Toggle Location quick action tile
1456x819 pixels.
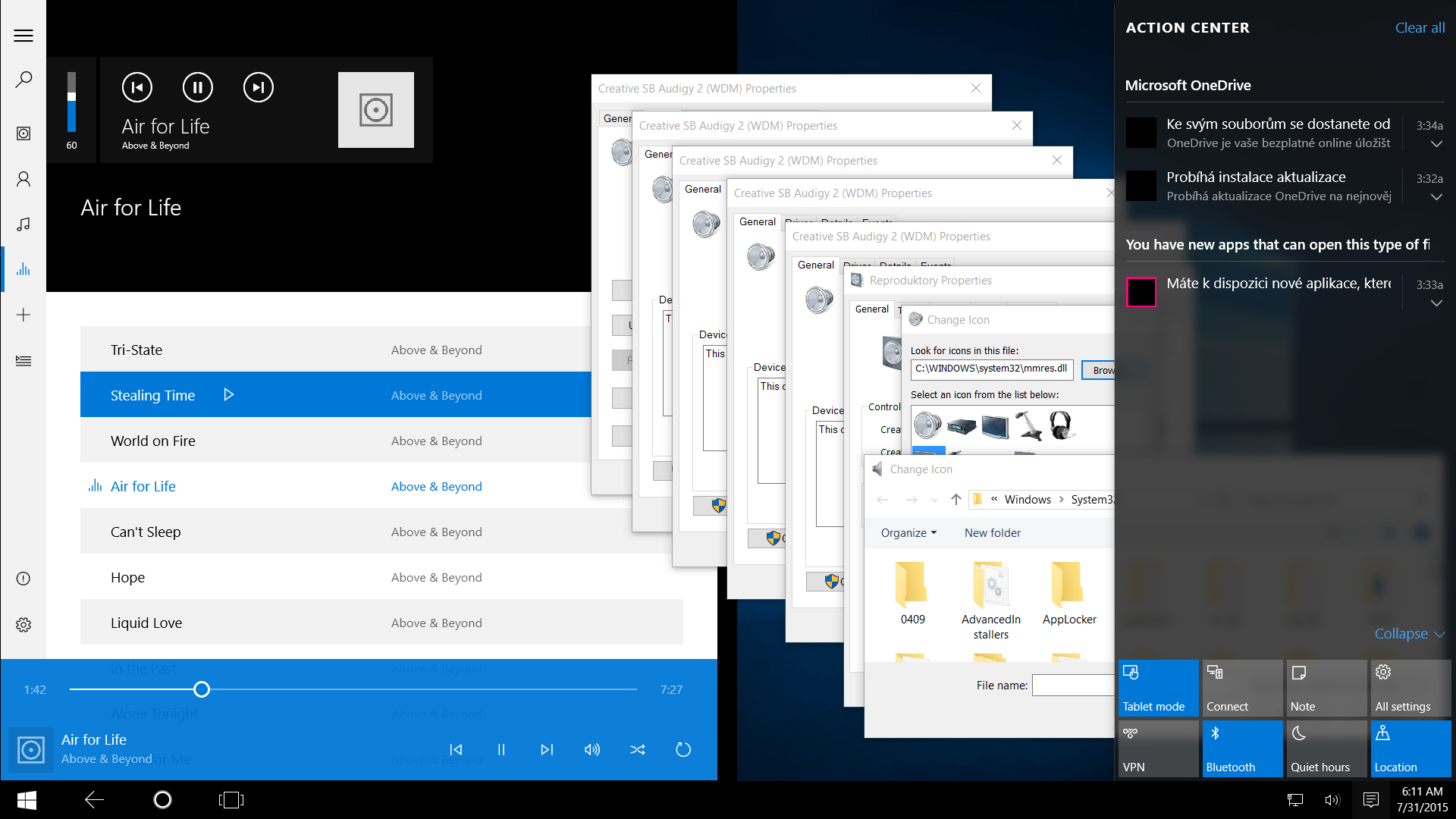1410,748
